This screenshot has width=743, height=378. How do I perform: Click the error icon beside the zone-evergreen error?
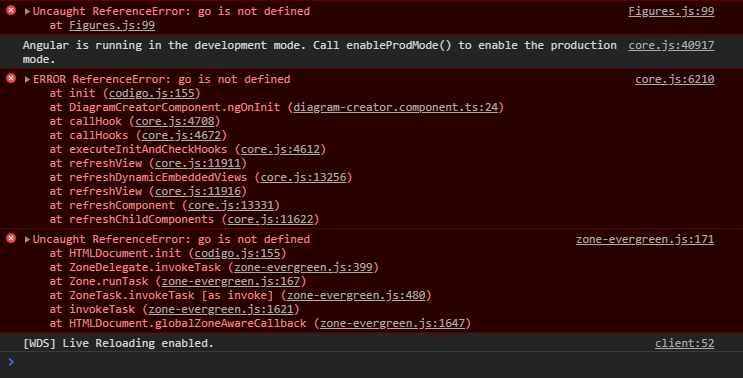tap(11, 238)
